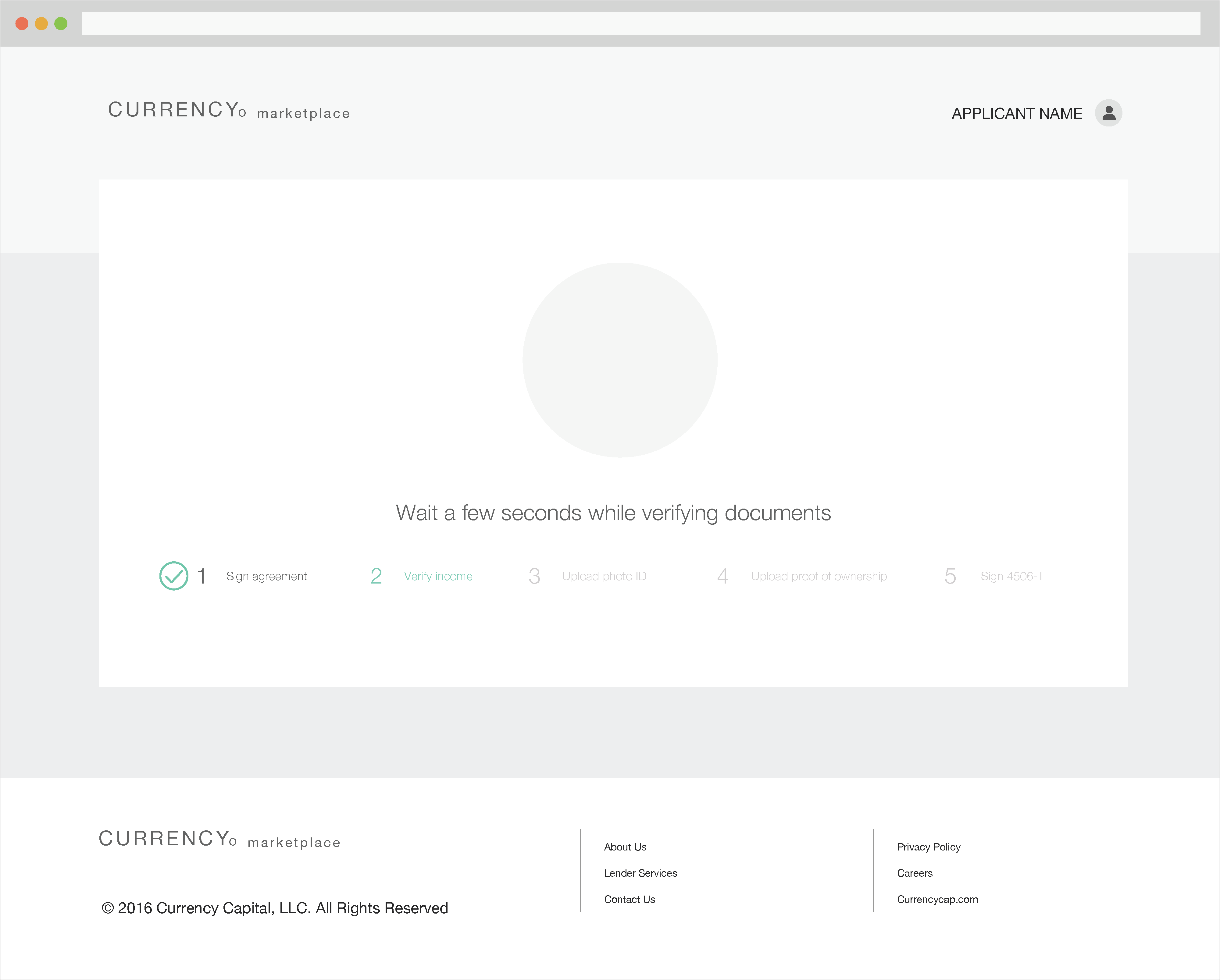Click the green maximize traffic light button
Viewport: 1220px width, 980px height.
click(x=60, y=23)
